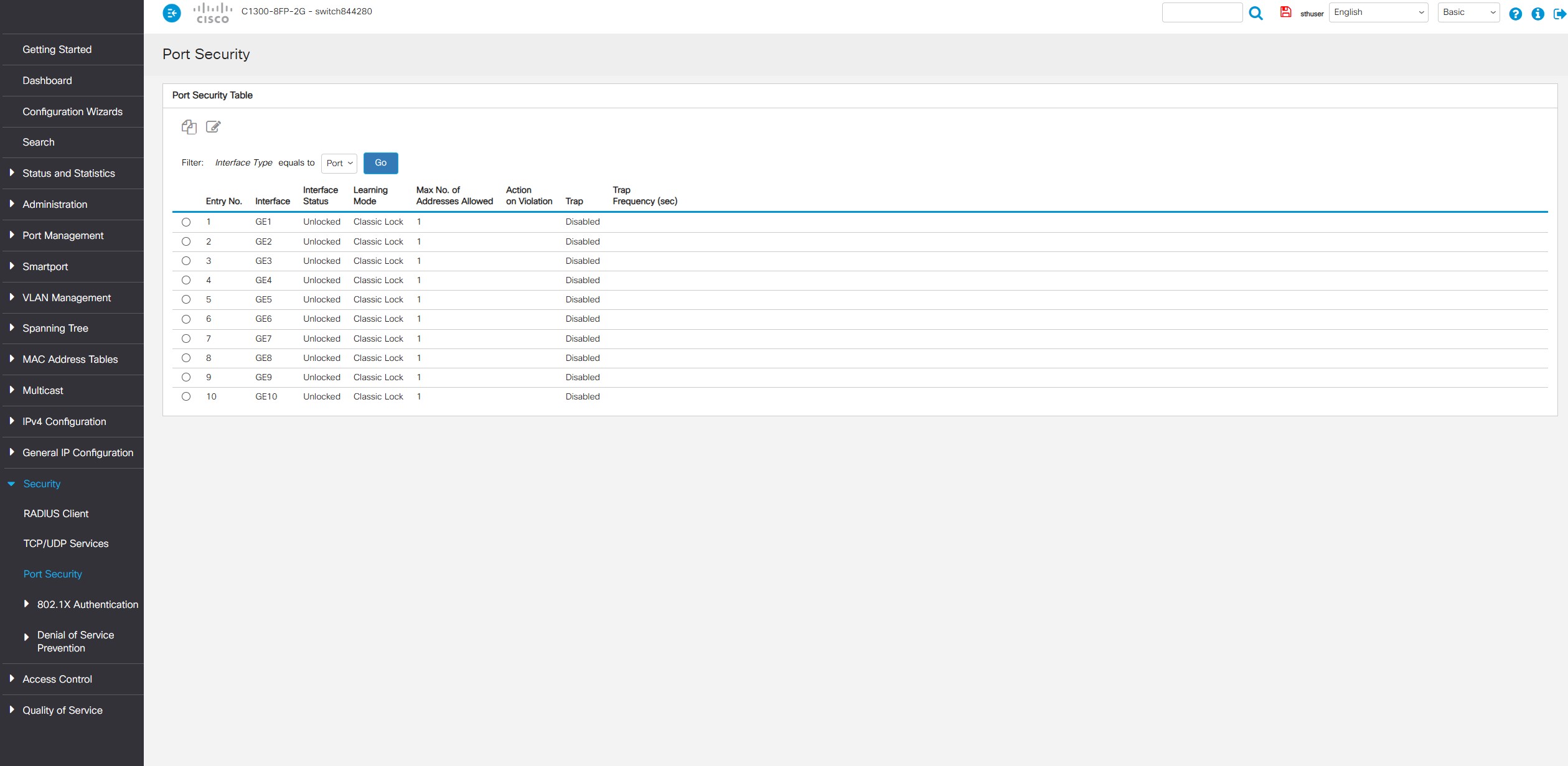Open RADIUS Client menu item
Viewport: 1568px width, 766px height.
56,513
